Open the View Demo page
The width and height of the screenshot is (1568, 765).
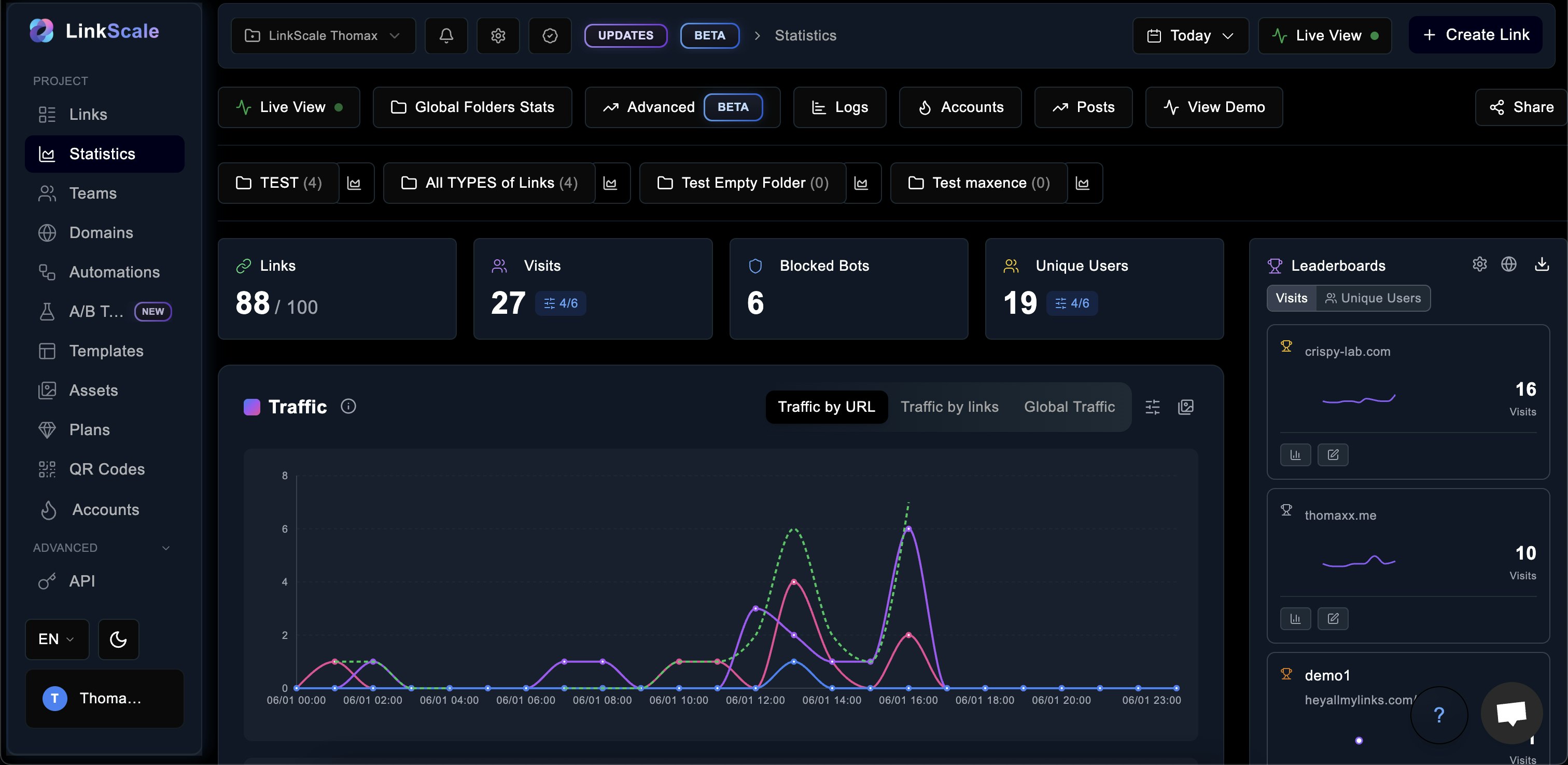1214,107
